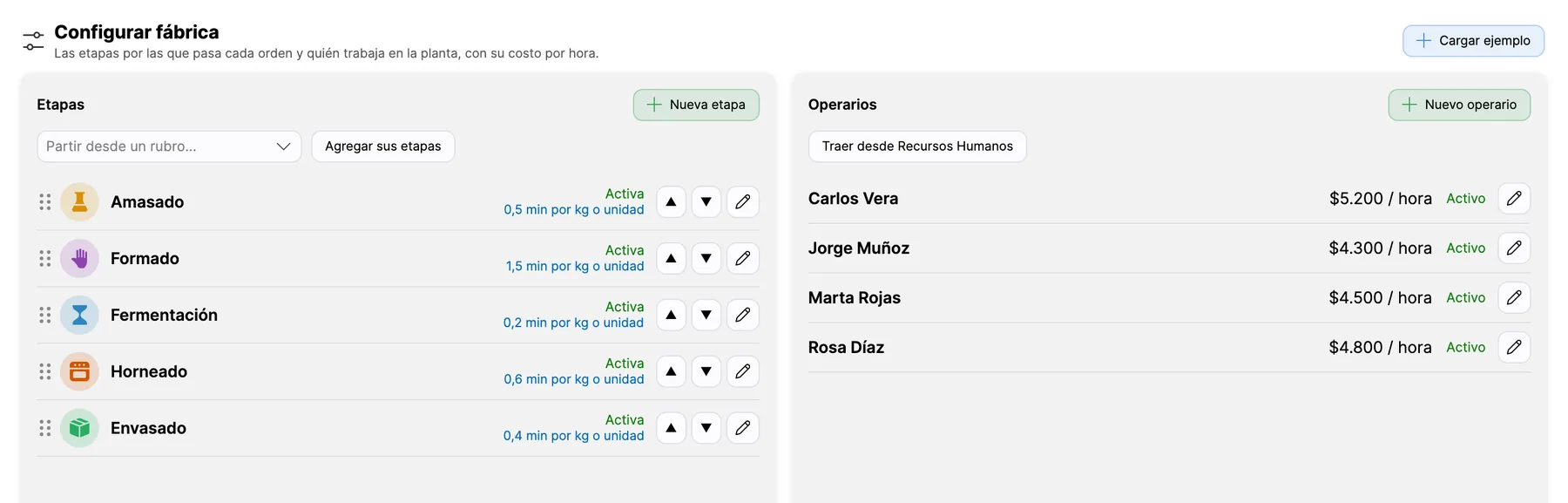Click the Carlos Vera name
1568x503 pixels.
click(853, 199)
